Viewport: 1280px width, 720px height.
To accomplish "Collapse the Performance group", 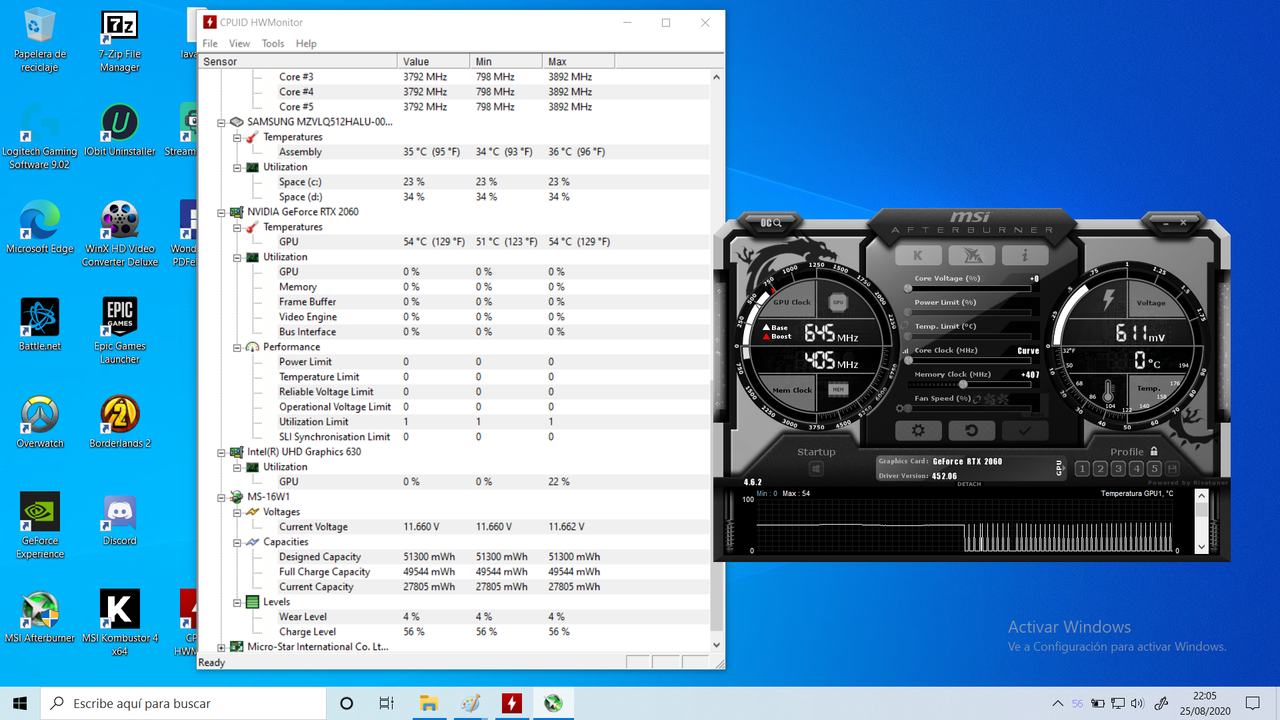I will click(237, 347).
